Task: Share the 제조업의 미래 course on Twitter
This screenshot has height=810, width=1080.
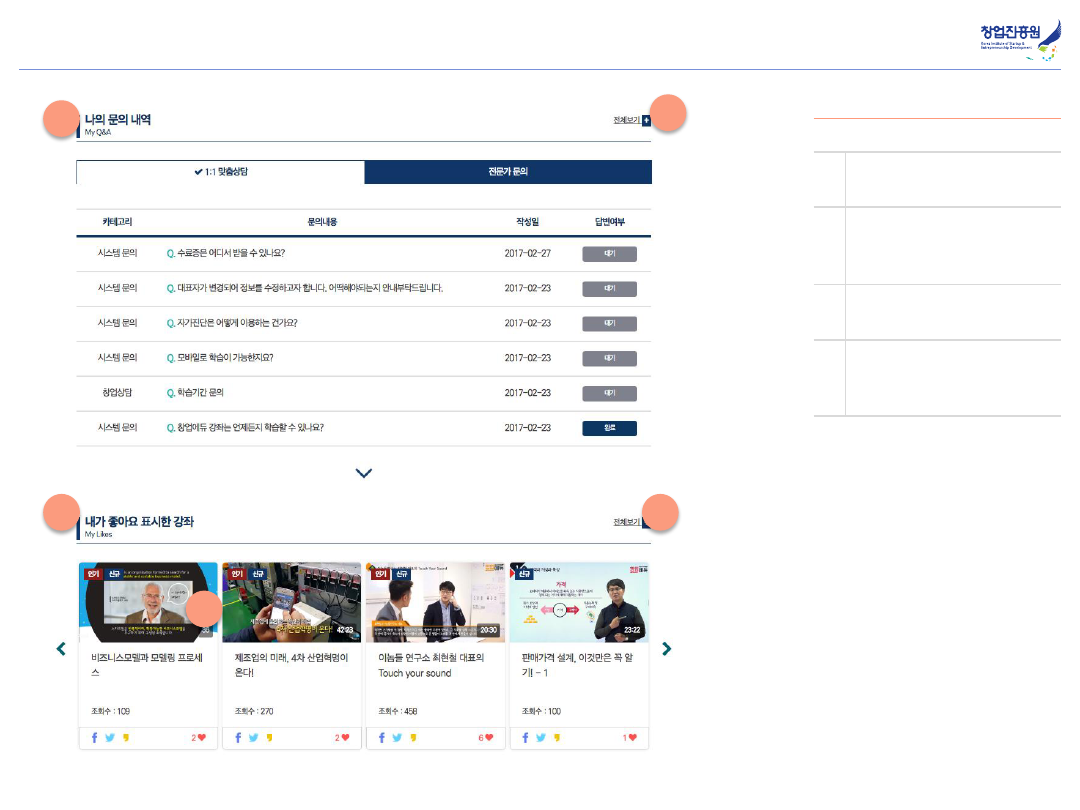Action: point(253,738)
